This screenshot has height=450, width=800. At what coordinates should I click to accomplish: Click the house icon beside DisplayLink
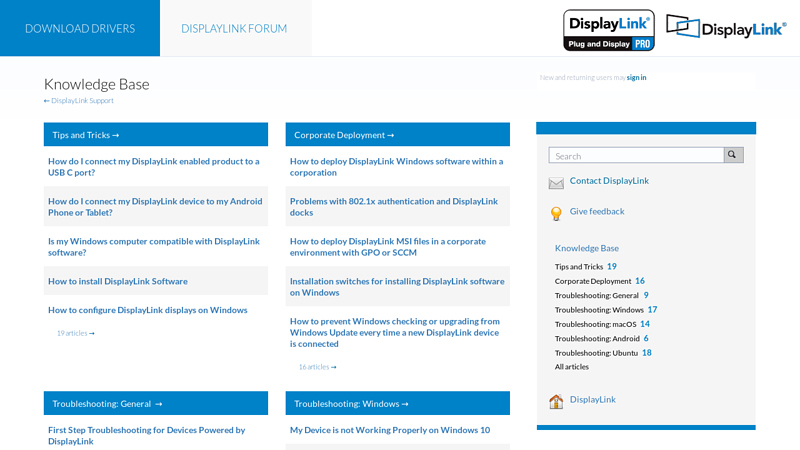click(556, 401)
